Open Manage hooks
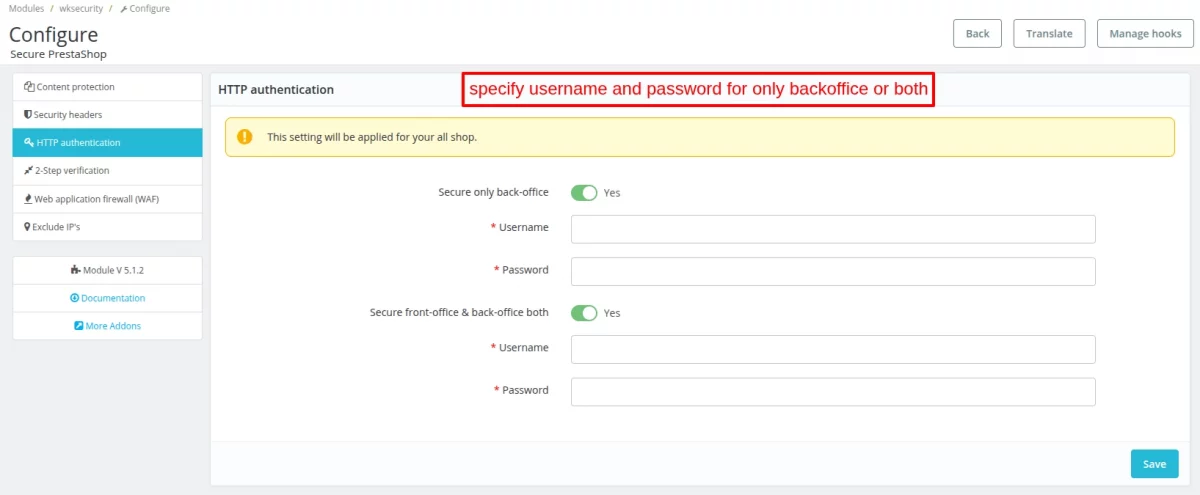This screenshot has height=495, width=1200. [x=1145, y=33]
